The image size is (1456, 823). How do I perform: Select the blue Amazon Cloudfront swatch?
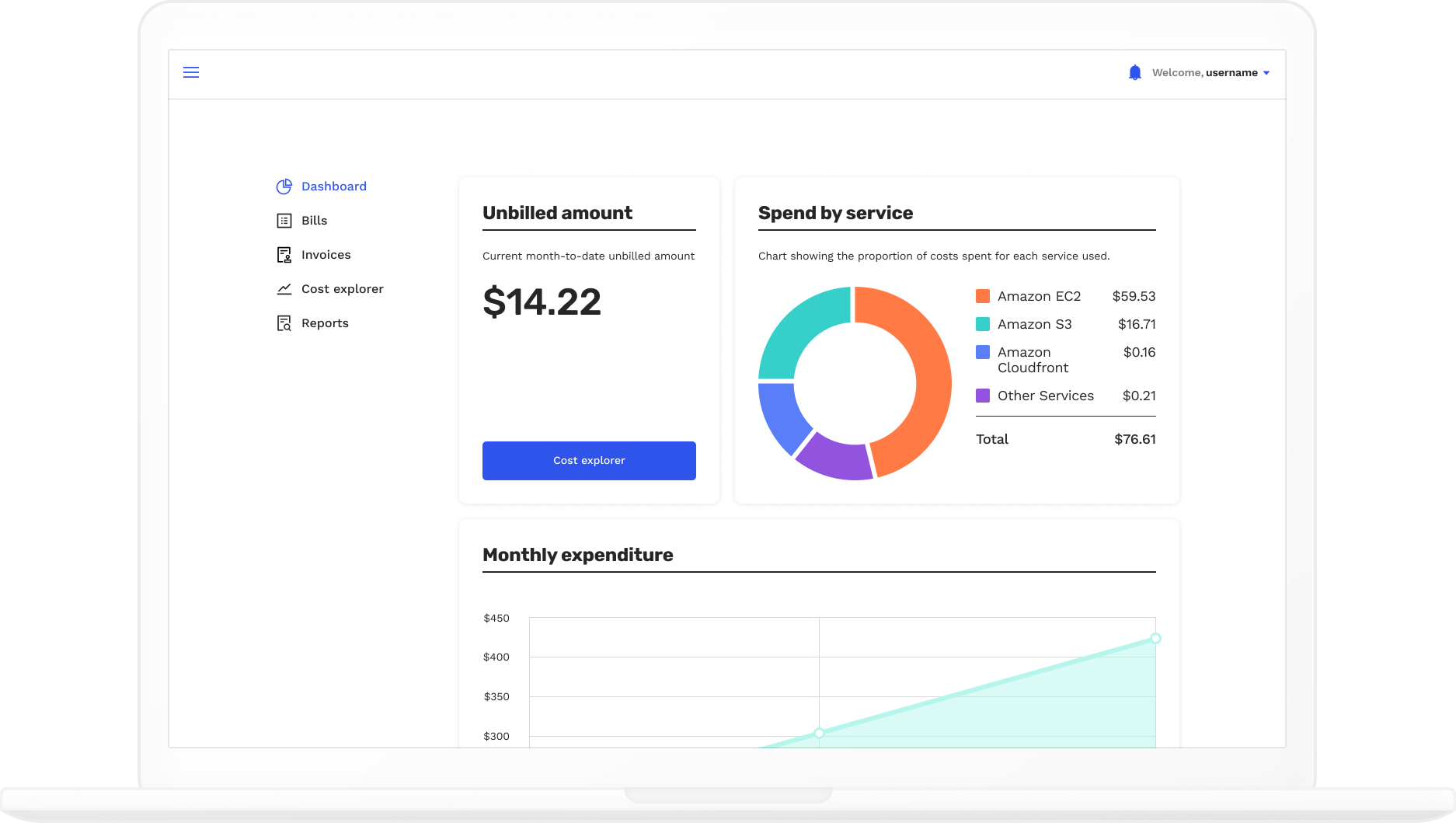pos(983,352)
